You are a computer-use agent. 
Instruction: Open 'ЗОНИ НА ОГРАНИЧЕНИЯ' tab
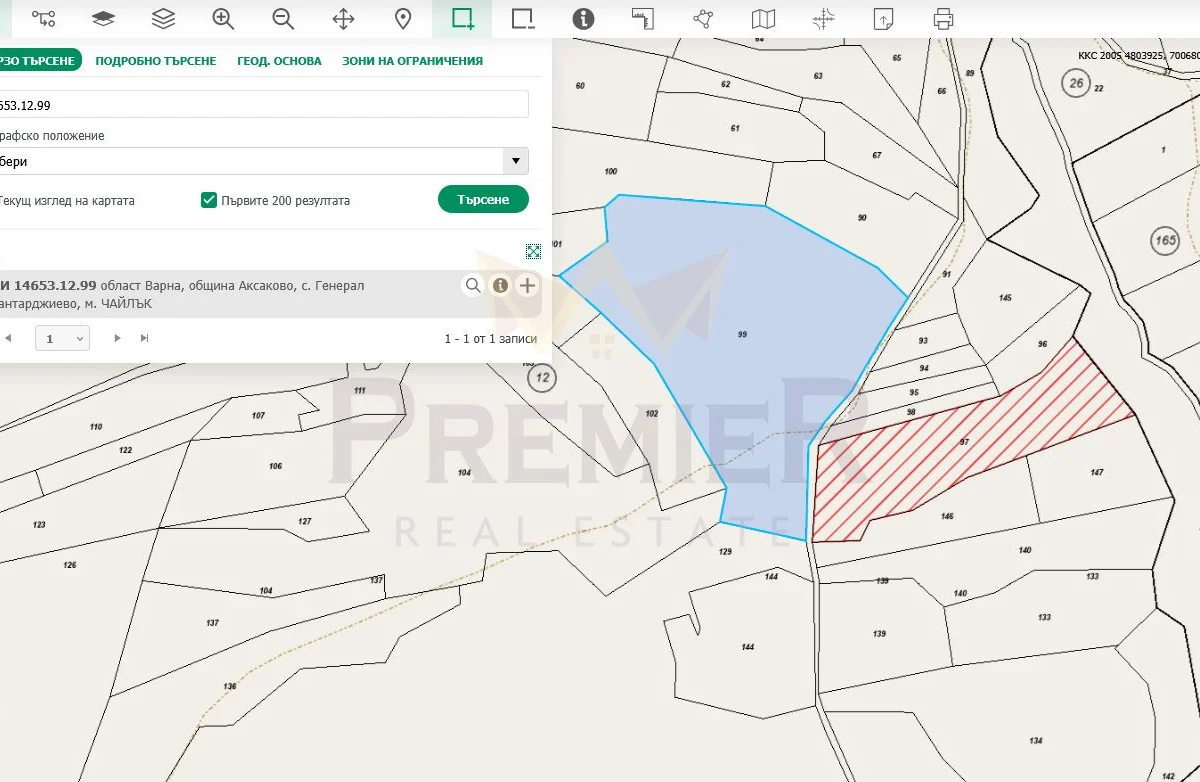tap(412, 61)
